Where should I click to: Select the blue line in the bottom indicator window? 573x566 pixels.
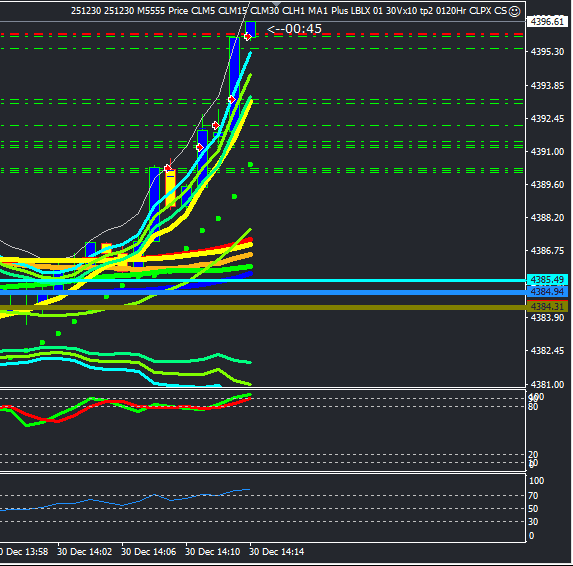pos(124,504)
